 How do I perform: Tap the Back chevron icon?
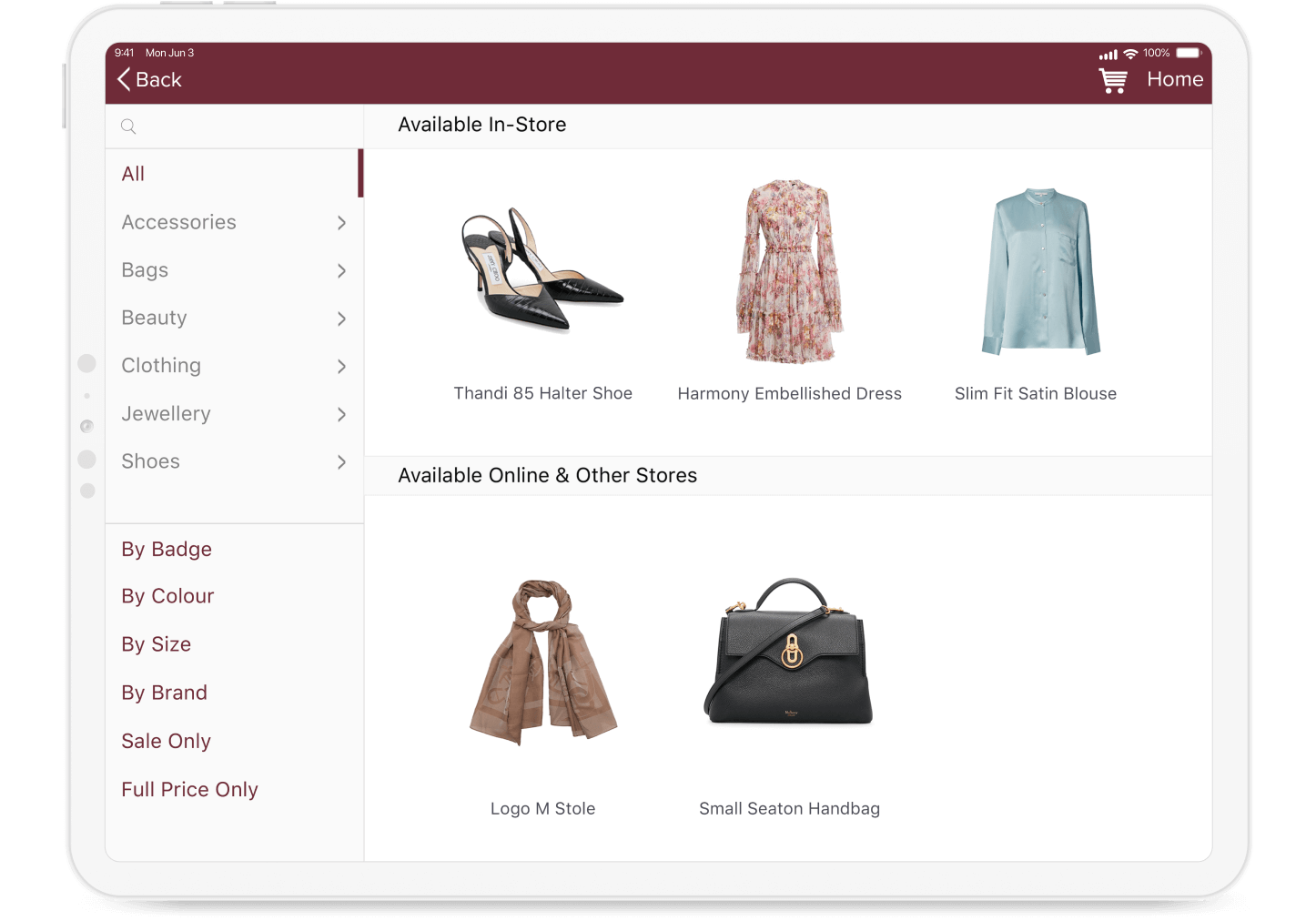coord(124,79)
